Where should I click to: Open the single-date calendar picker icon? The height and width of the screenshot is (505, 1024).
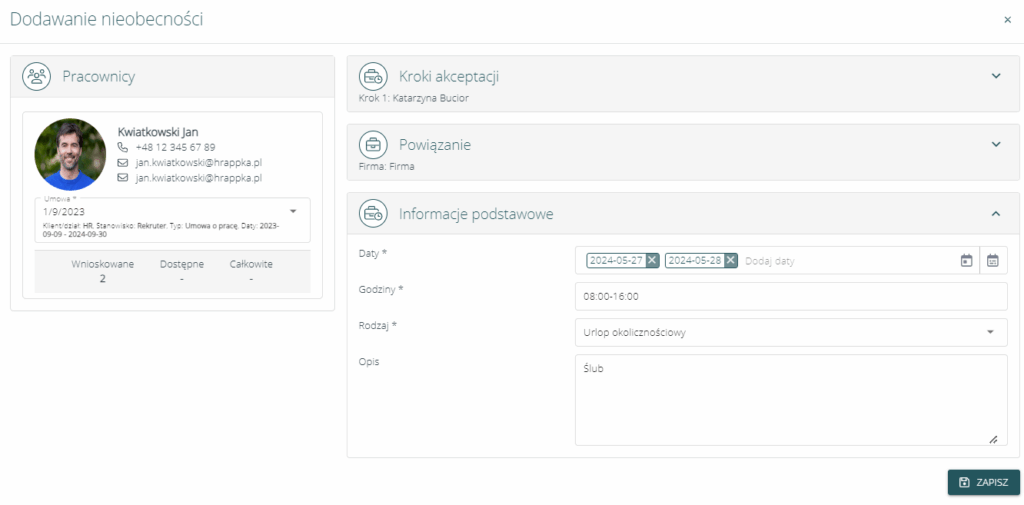click(967, 260)
